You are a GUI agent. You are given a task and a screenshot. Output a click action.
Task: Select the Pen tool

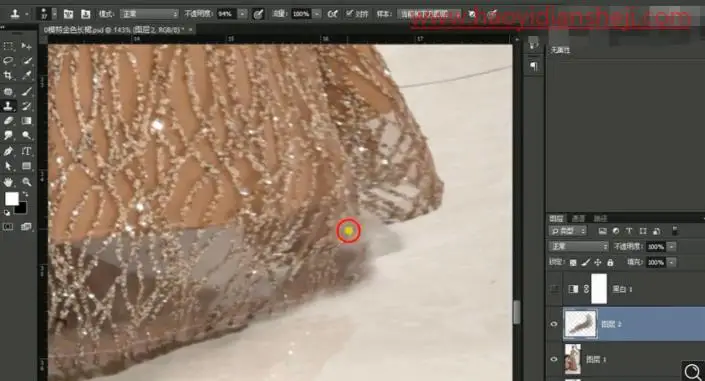pyautogui.click(x=8, y=151)
